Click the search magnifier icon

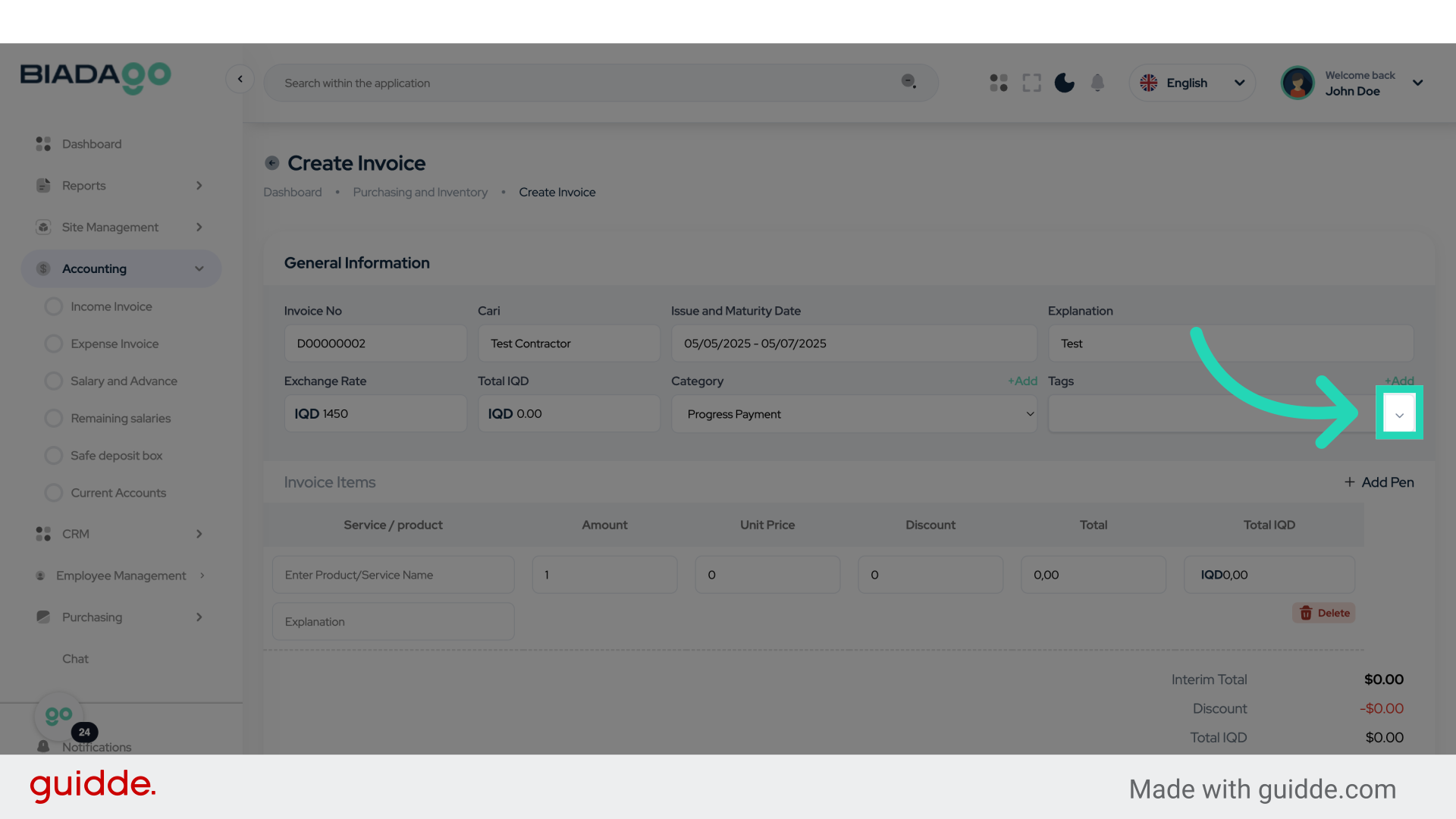point(908,81)
